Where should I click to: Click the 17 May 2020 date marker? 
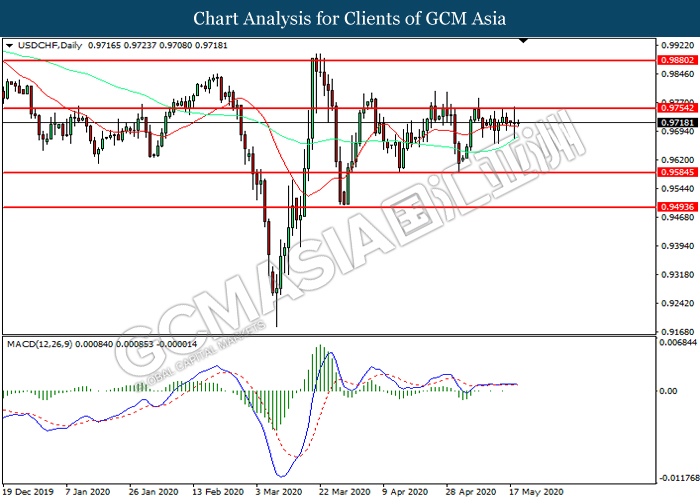pyautogui.click(x=536, y=492)
